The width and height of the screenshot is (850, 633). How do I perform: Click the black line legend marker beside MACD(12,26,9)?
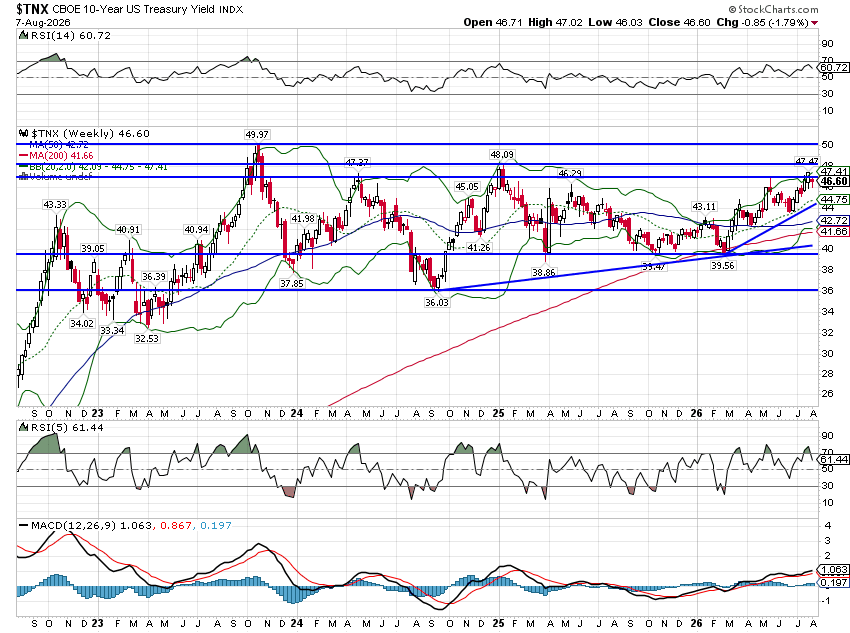[x=23, y=525]
